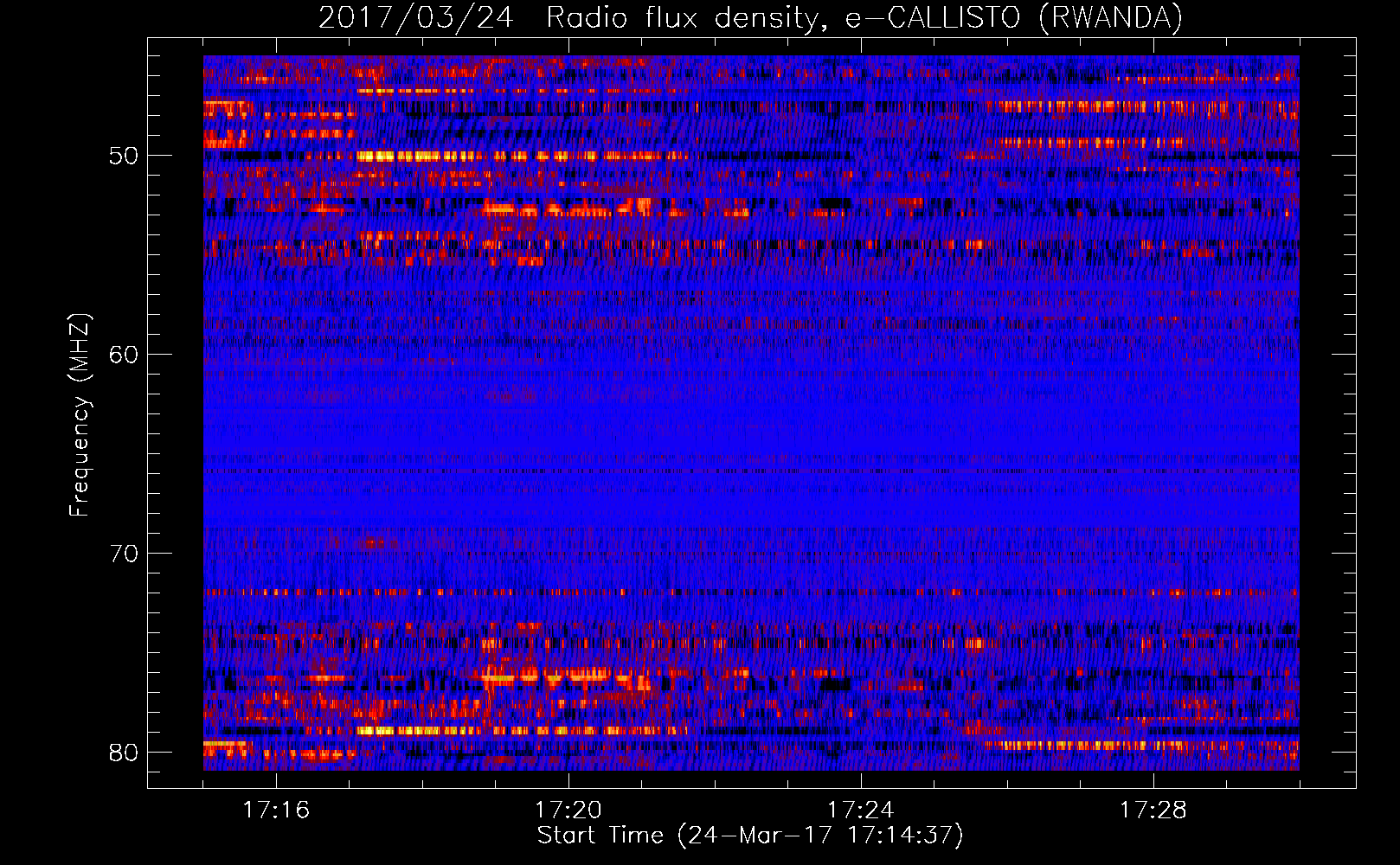Click the date 2017/03/24 in the title

click(416, 18)
